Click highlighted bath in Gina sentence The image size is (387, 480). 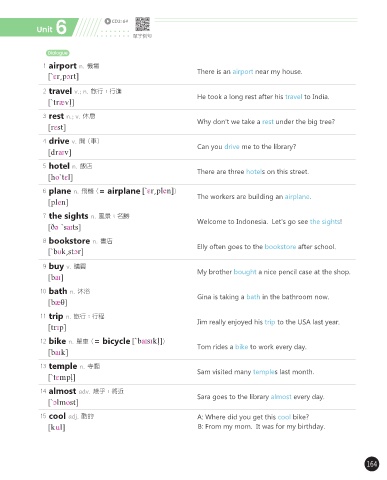click(x=253, y=297)
